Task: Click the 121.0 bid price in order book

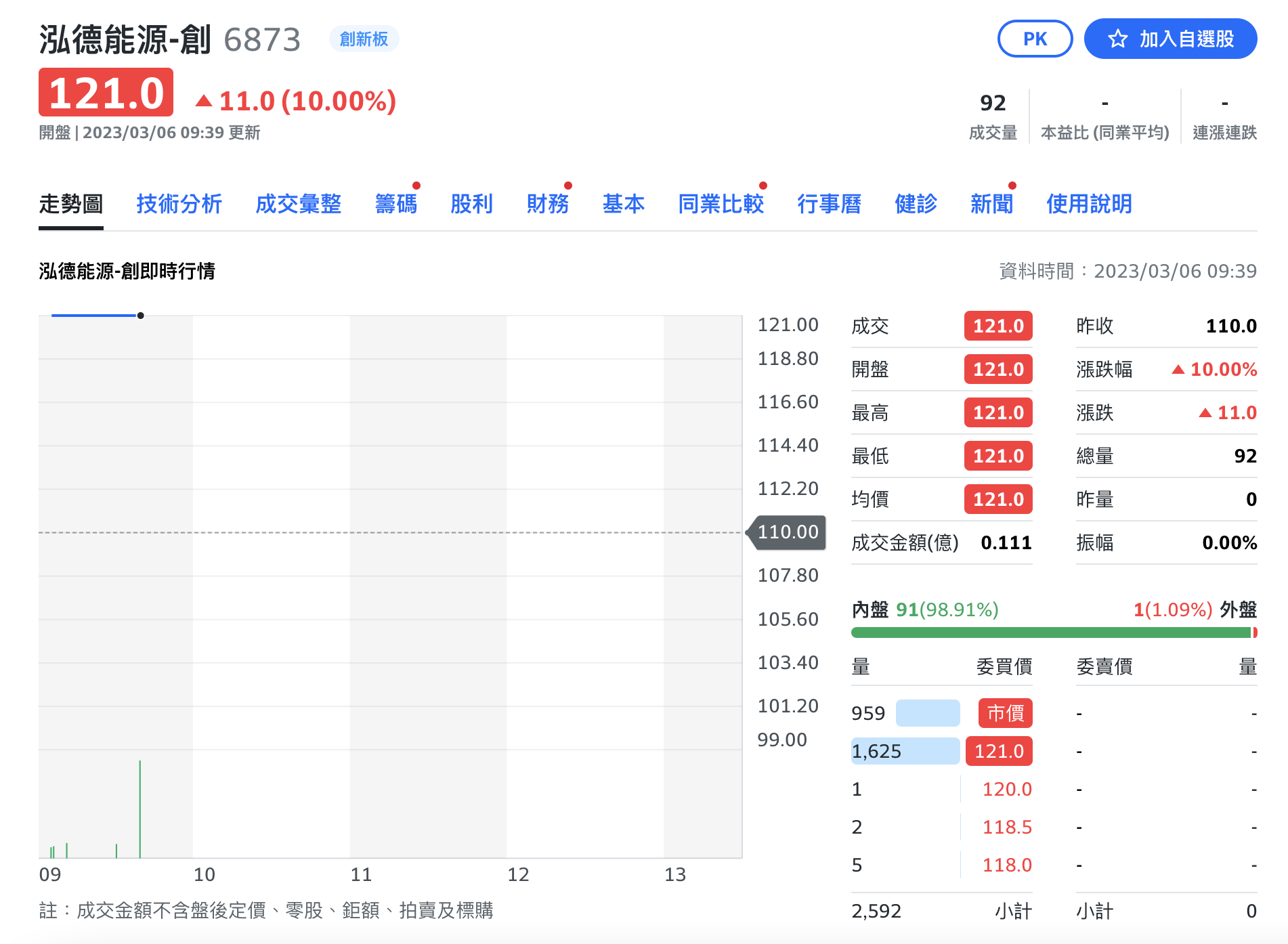Action: coord(999,751)
